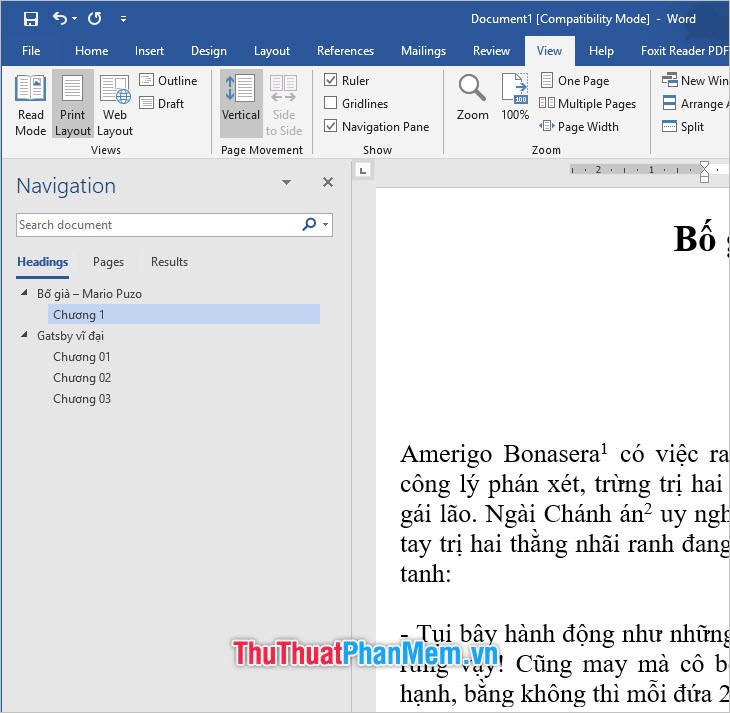Jump to Gatsby vĩ đại heading
Screen dimensions: 730x713
(70, 336)
